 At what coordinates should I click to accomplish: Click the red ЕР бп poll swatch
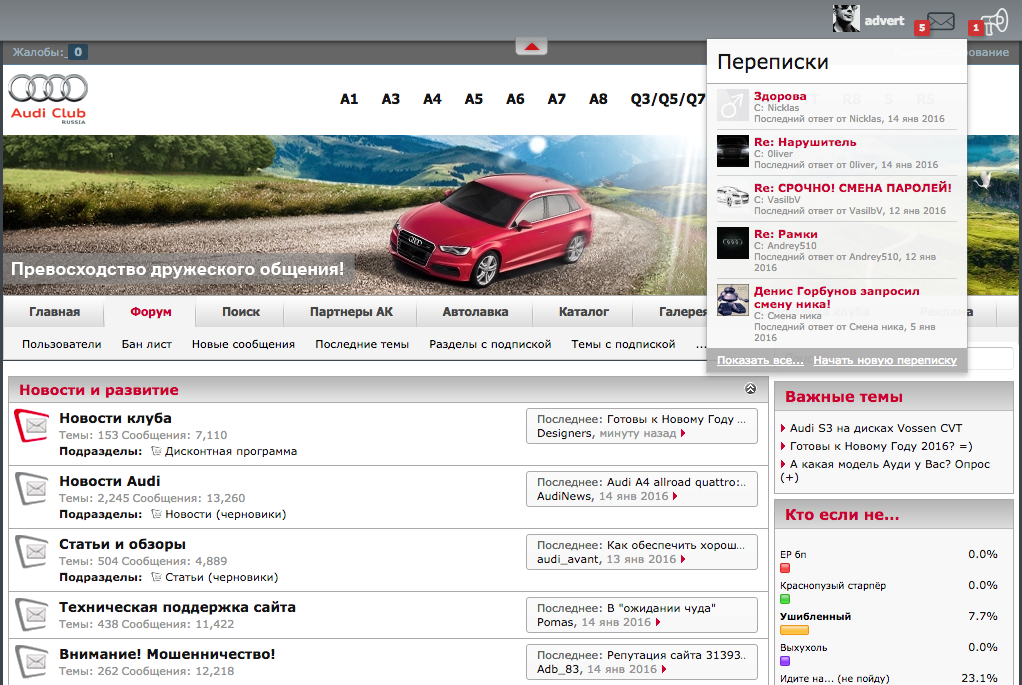[x=785, y=568]
